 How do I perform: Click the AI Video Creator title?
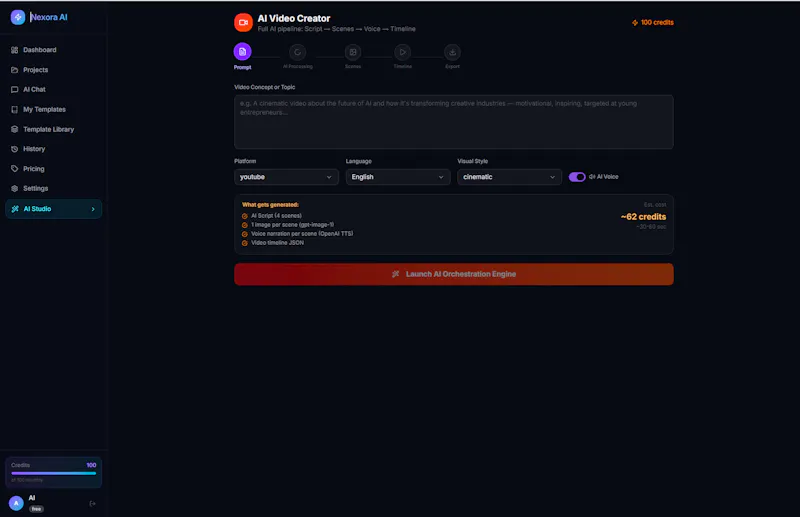(x=294, y=18)
